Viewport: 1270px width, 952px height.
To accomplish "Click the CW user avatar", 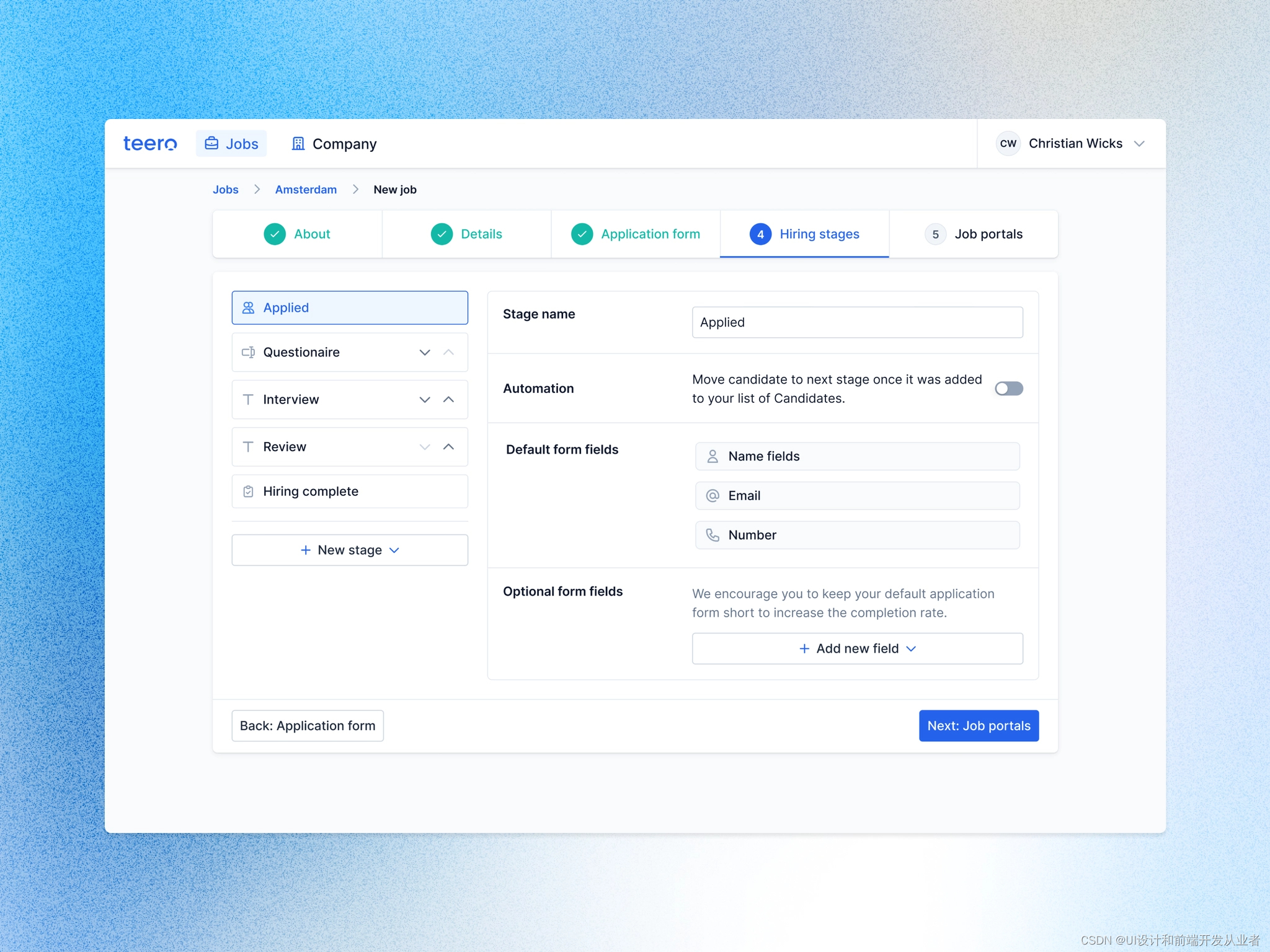I will coord(1008,144).
